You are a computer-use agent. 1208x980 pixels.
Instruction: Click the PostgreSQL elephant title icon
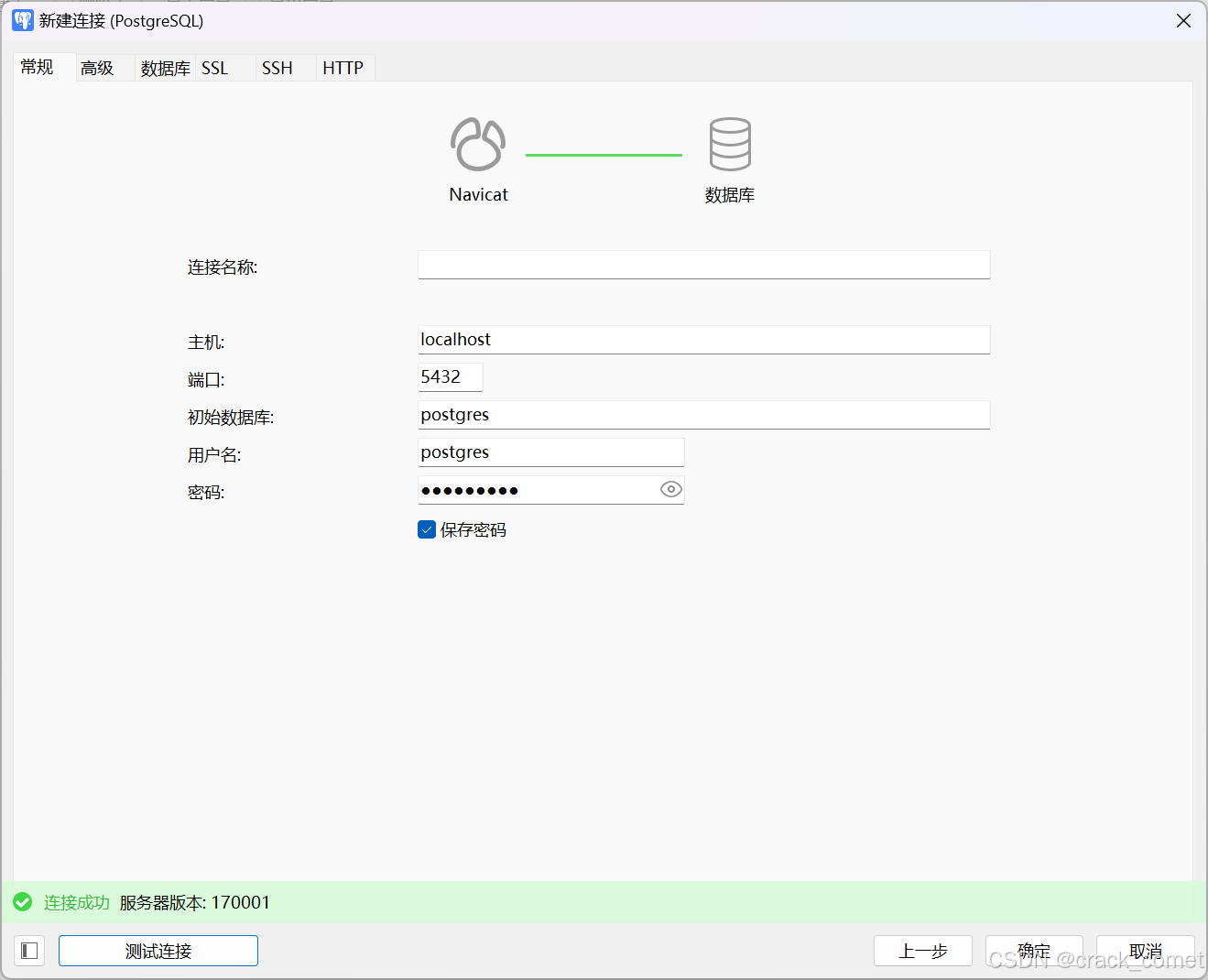click(23, 20)
